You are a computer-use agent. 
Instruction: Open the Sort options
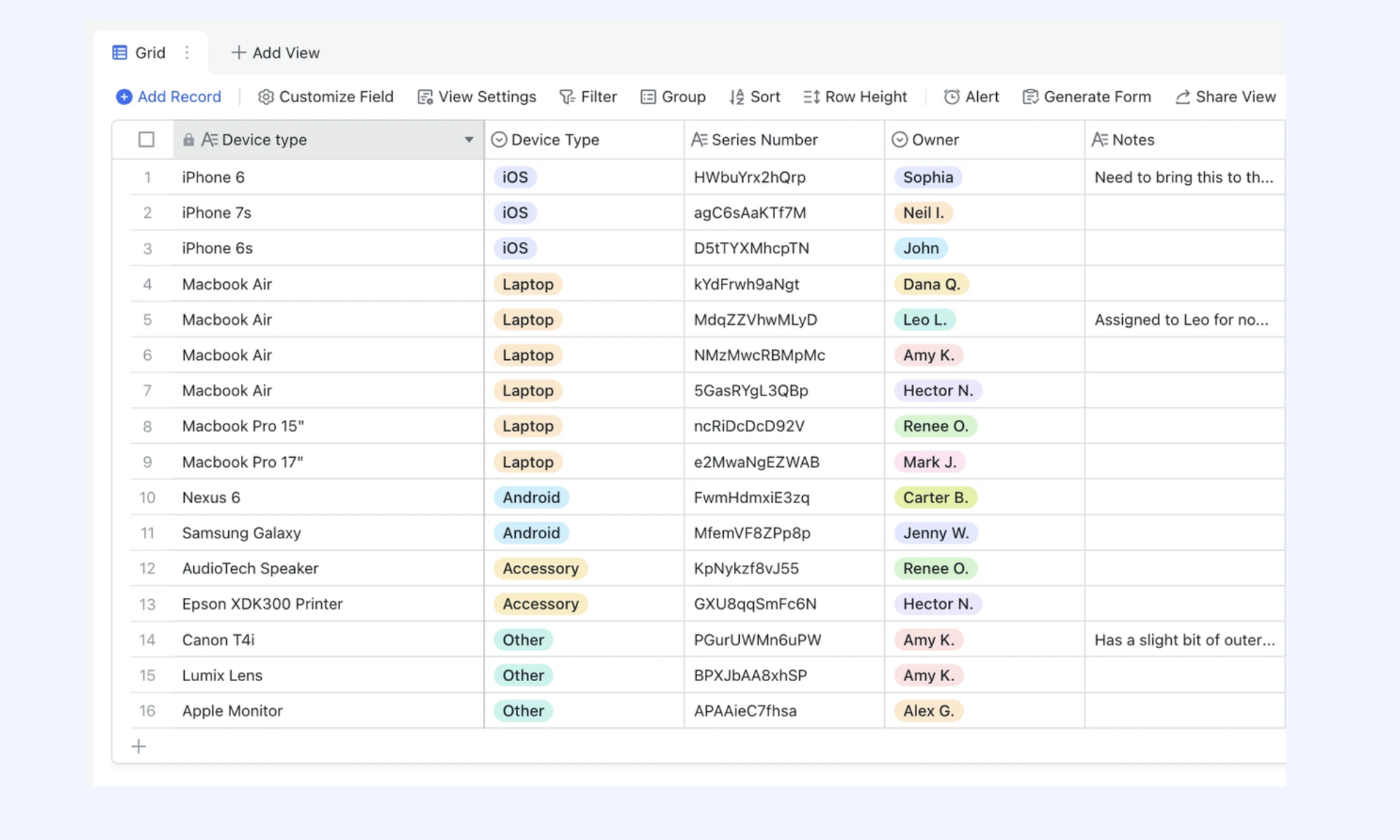(x=755, y=97)
